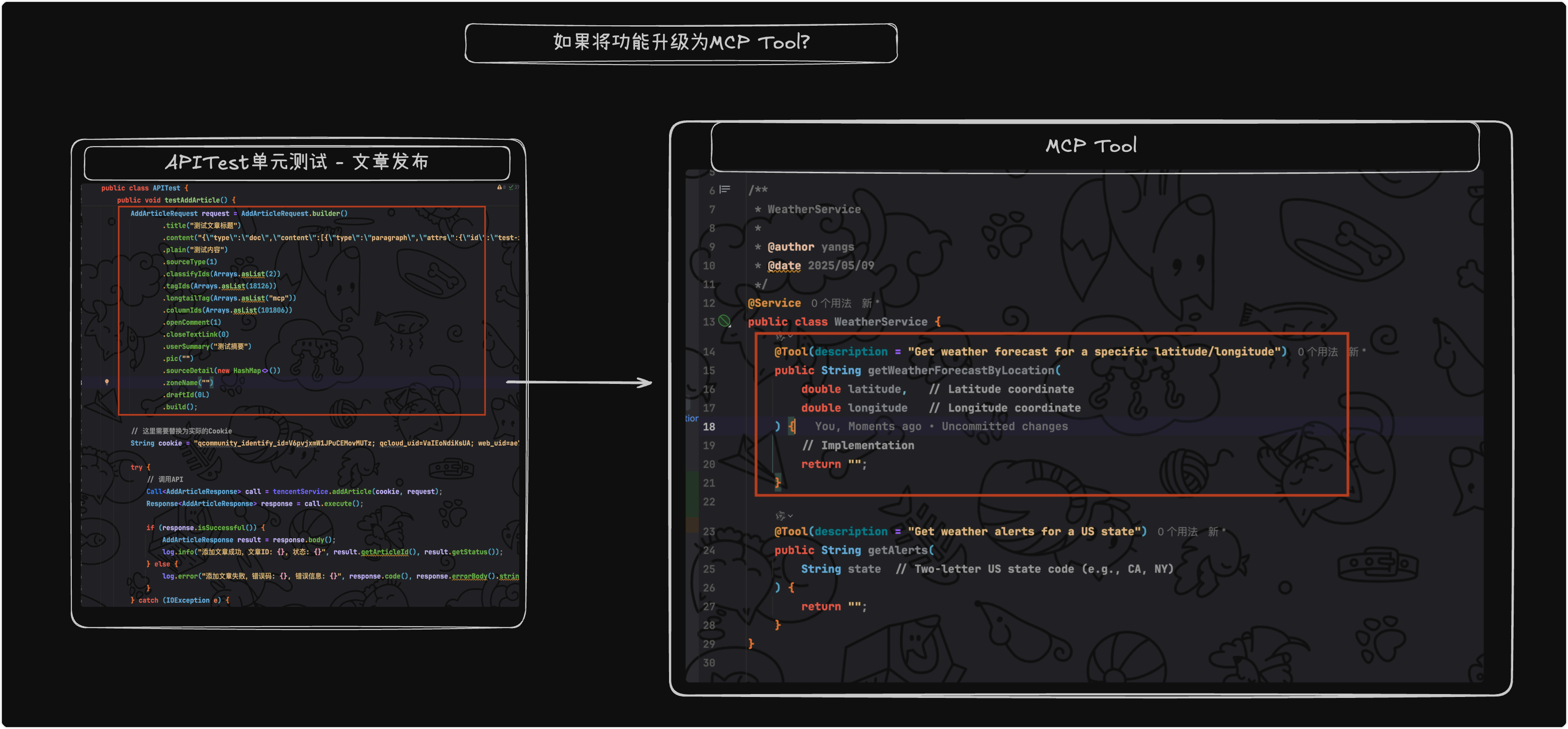Click the green checkmark inspection icon in APITest

511,187
